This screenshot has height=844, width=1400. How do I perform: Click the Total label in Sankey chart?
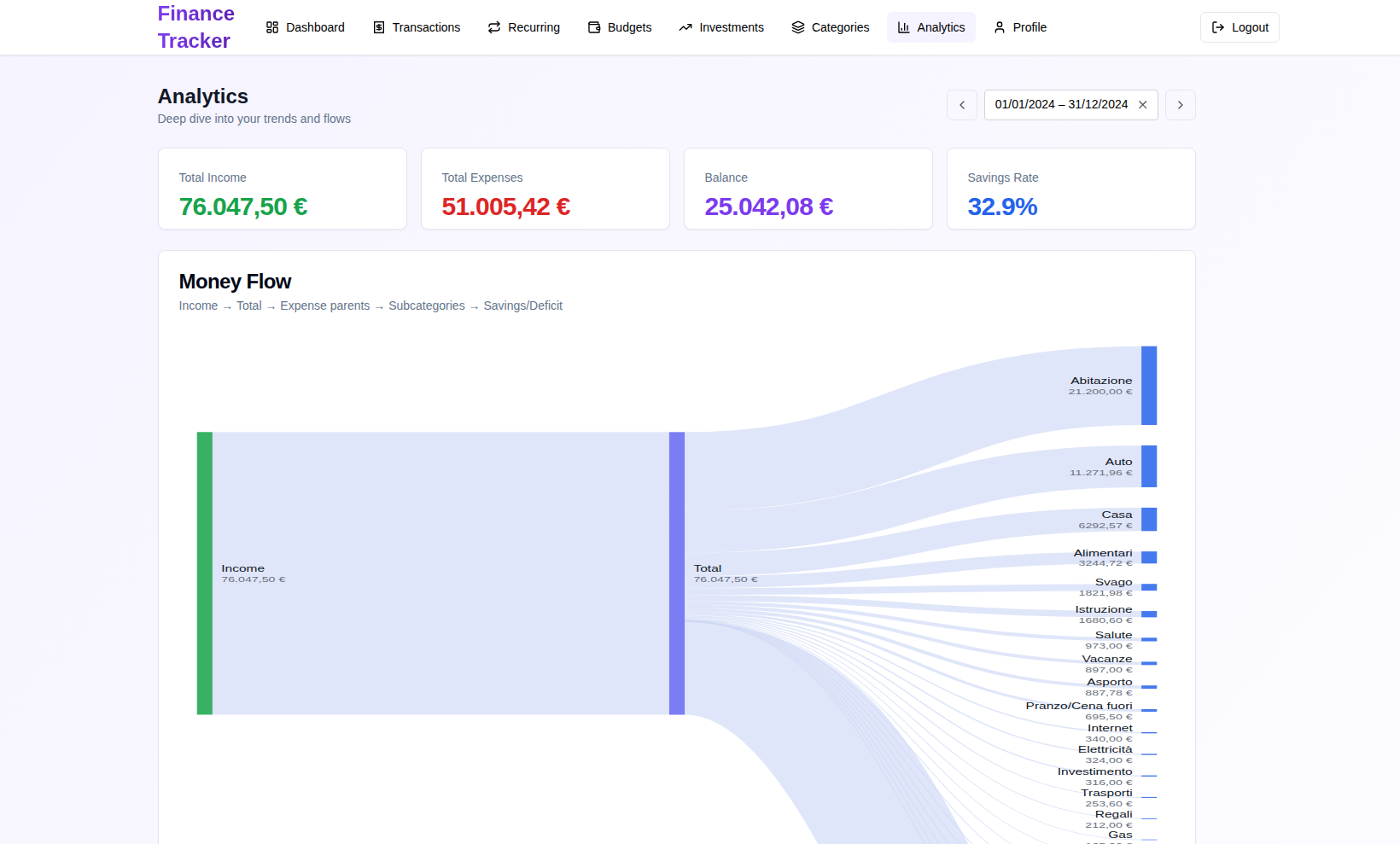click(708, 568)
